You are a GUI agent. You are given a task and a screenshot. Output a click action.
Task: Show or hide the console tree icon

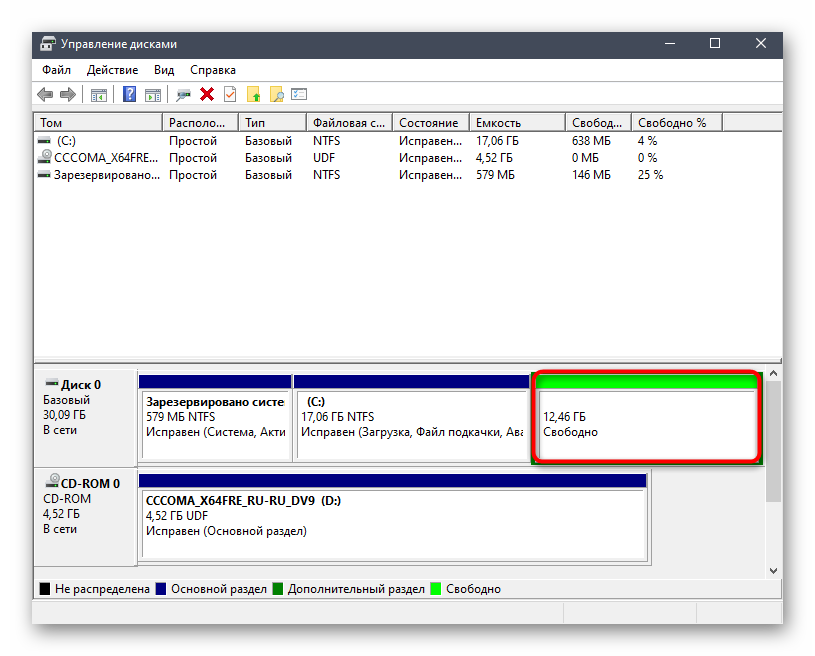pyautogui.click(x=99, y=94)
